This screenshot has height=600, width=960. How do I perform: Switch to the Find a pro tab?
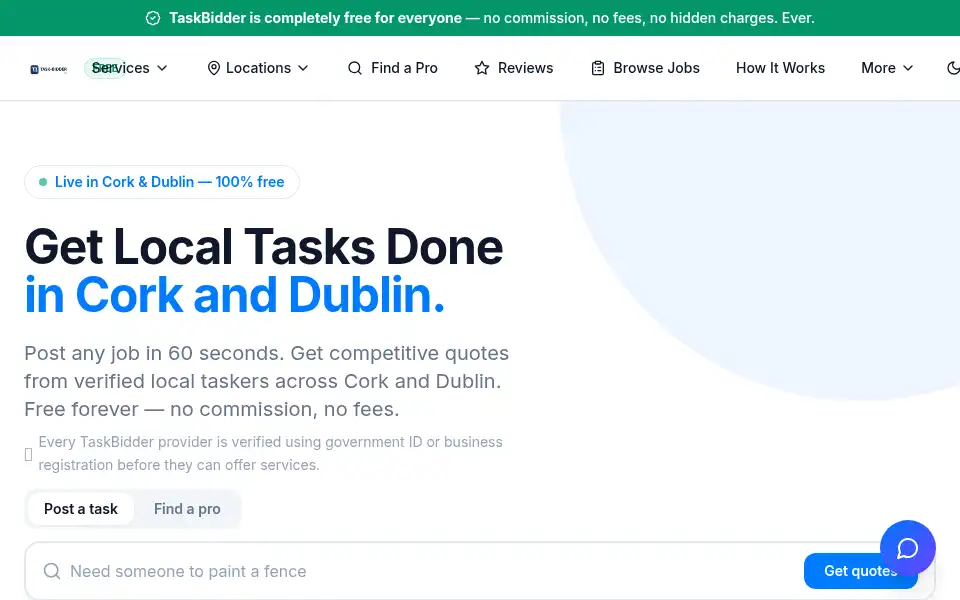point(187,509)
